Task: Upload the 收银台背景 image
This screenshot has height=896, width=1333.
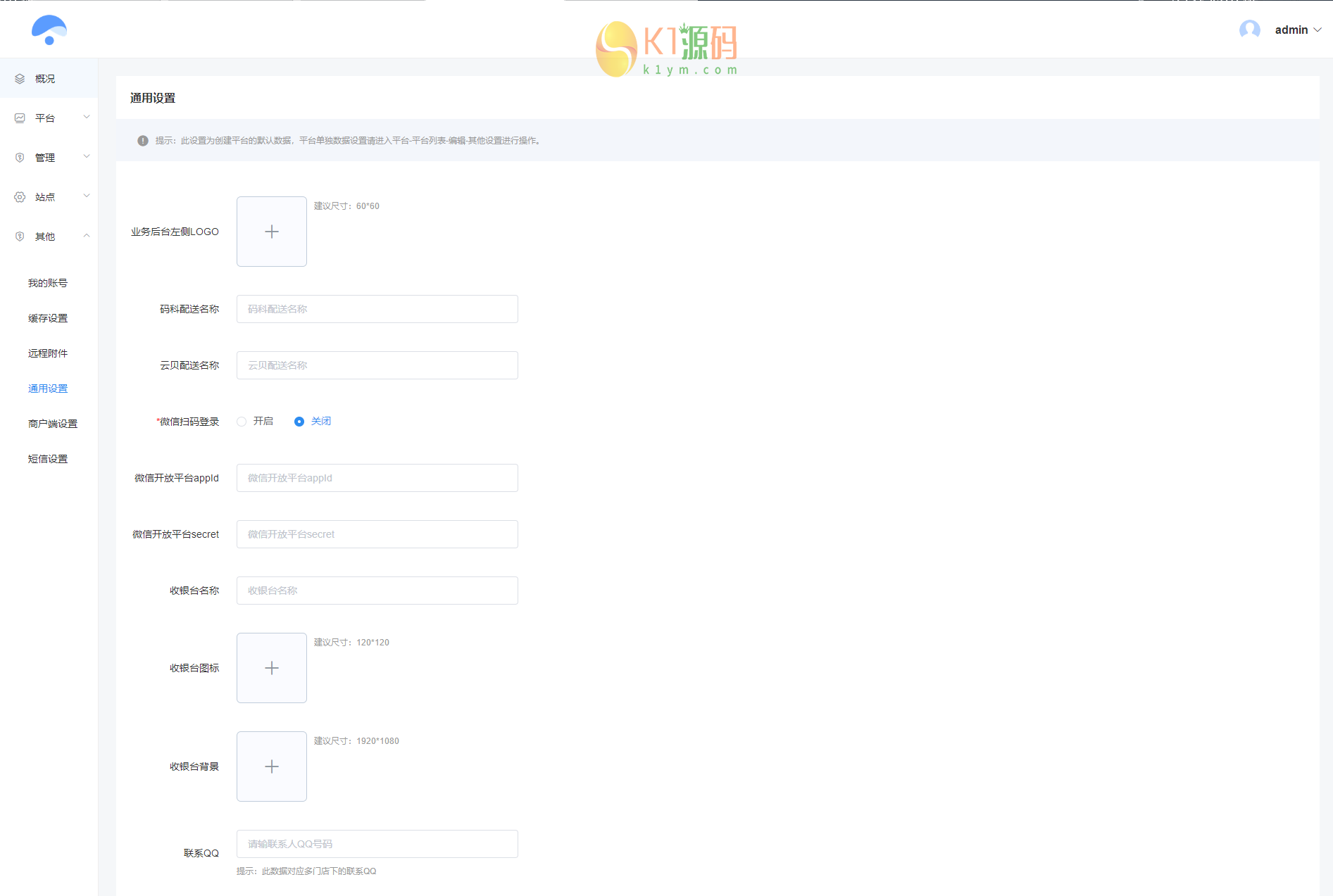Action: coord(272,766)
